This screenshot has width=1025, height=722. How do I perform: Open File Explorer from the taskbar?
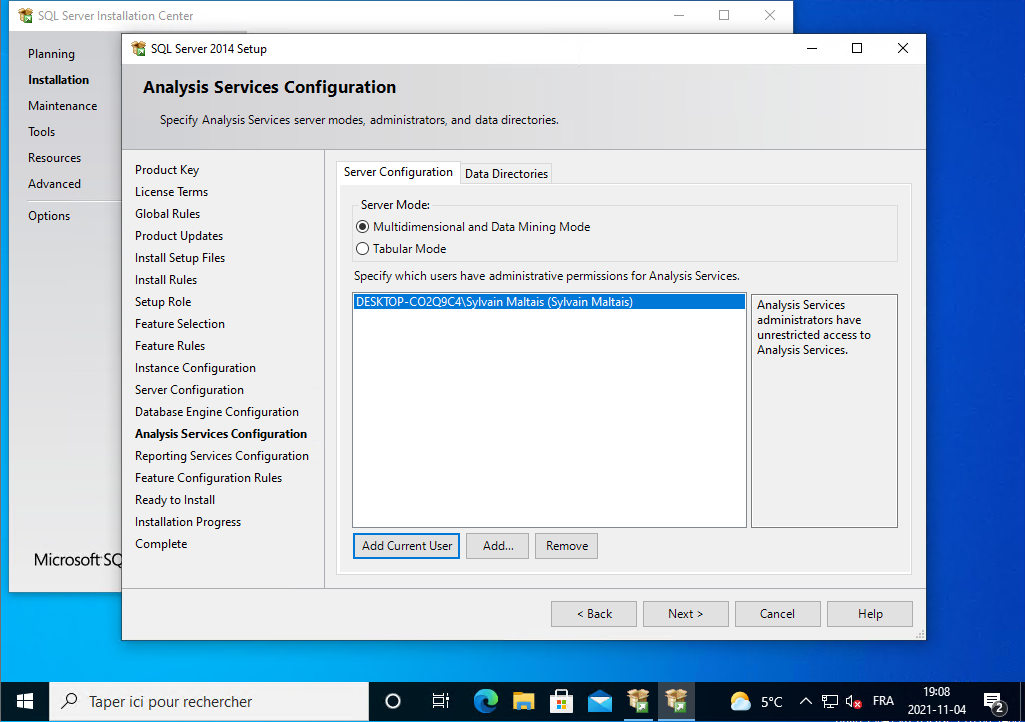pyautogui.click(x=524, y=701)
